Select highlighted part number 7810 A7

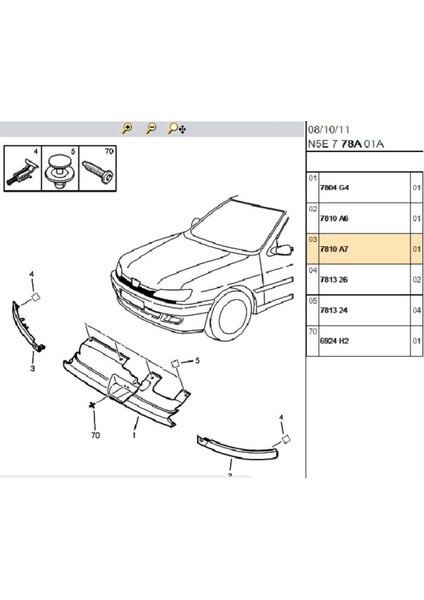(334, 249)
